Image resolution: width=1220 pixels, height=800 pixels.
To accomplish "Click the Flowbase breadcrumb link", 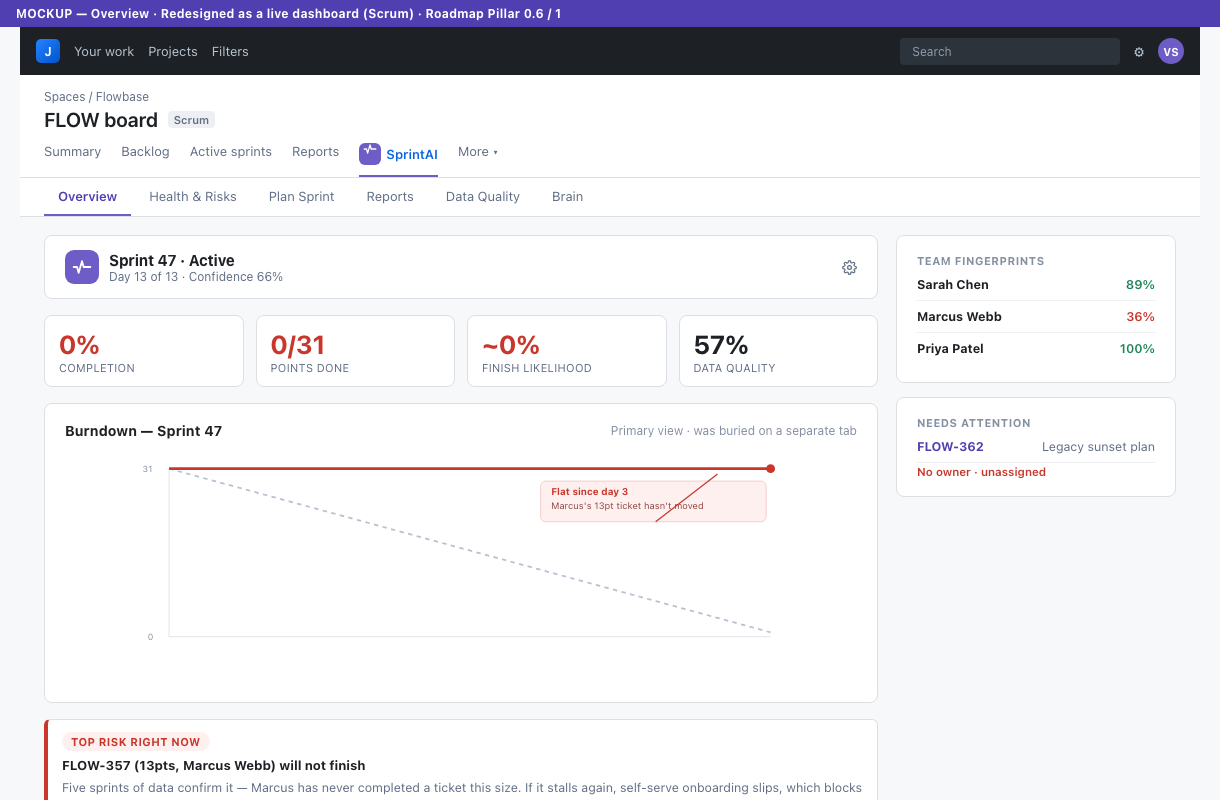I will click(122, 97).
